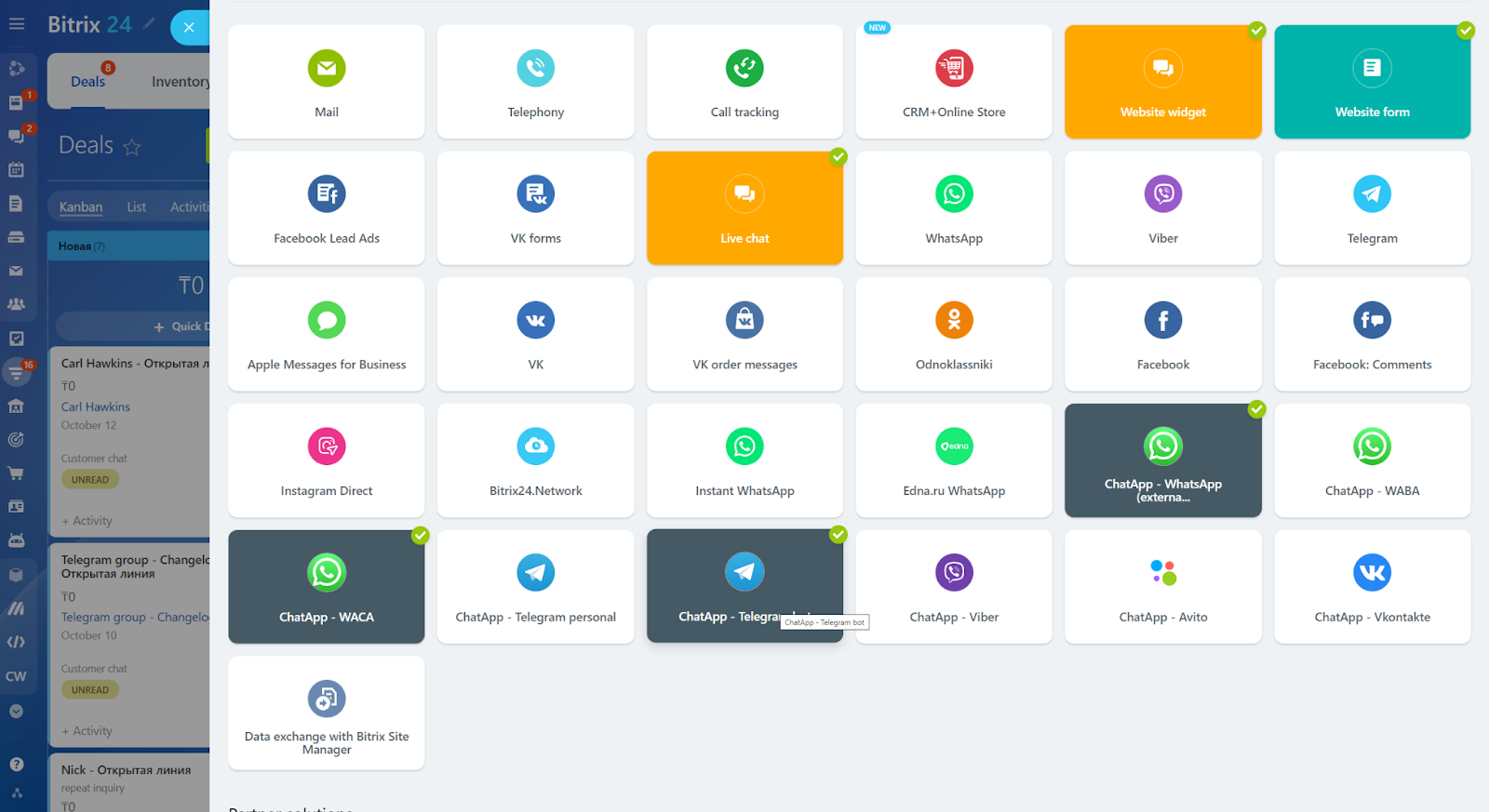Select the VK channel card
1489x812 pixels.
(x=535, y=334)
